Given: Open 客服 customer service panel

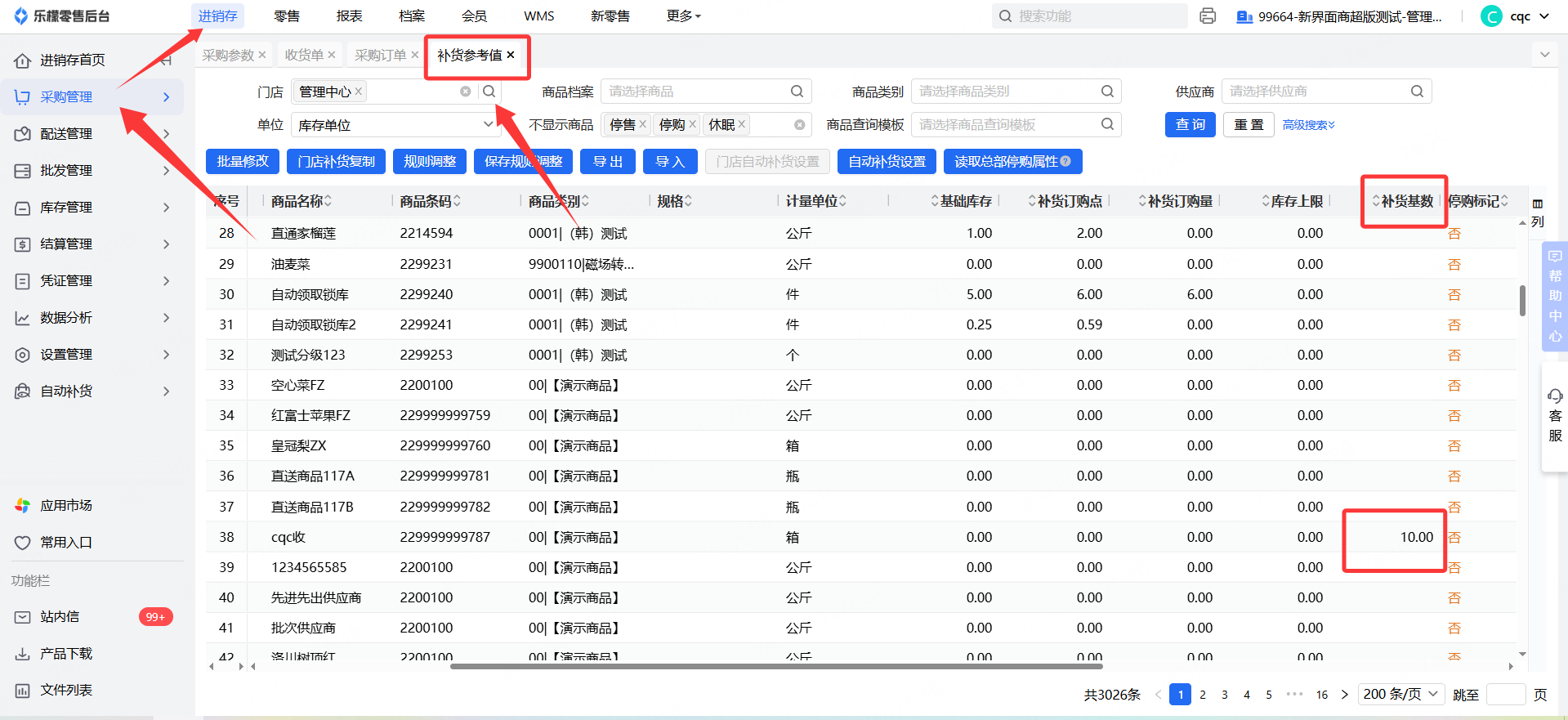Looking at the screenshot, I should point(1555,416).
